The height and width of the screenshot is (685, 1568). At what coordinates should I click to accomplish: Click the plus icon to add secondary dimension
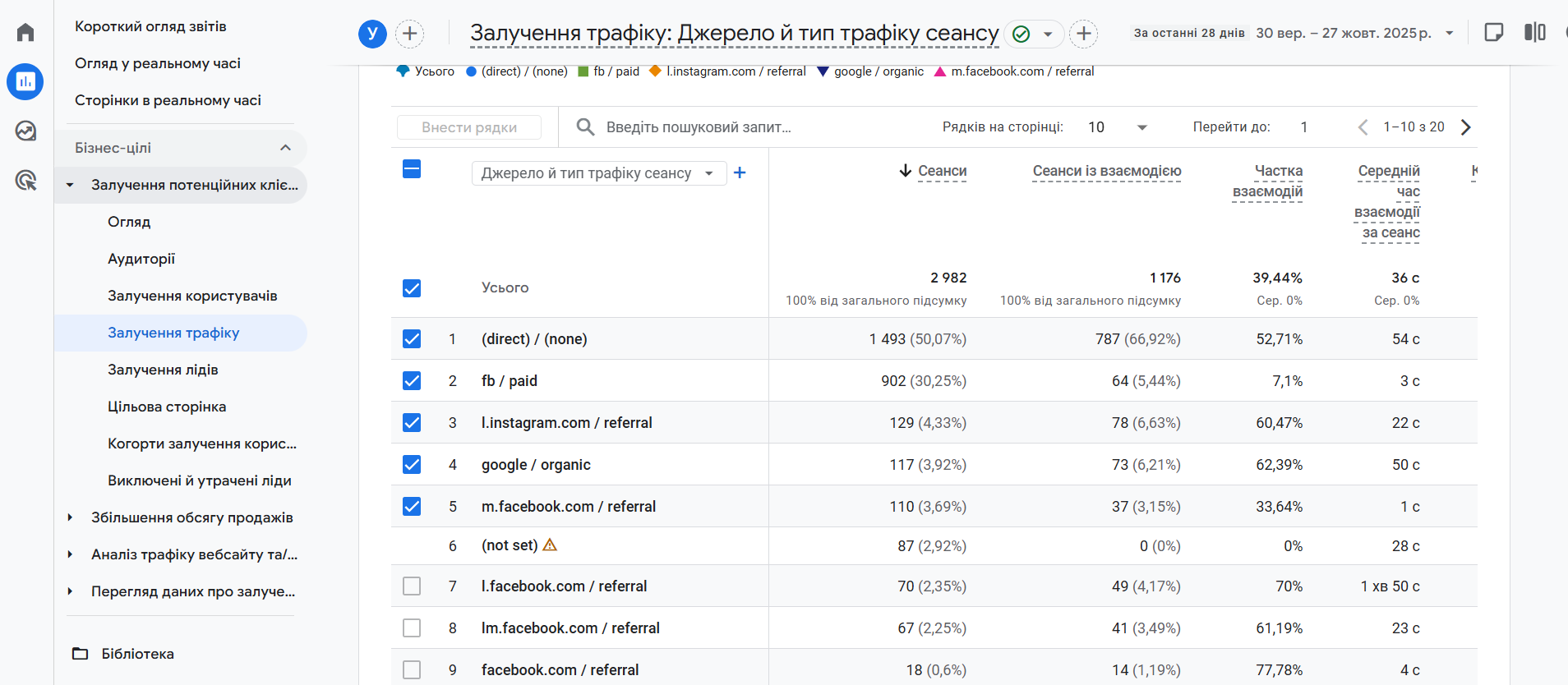[740, 172]
